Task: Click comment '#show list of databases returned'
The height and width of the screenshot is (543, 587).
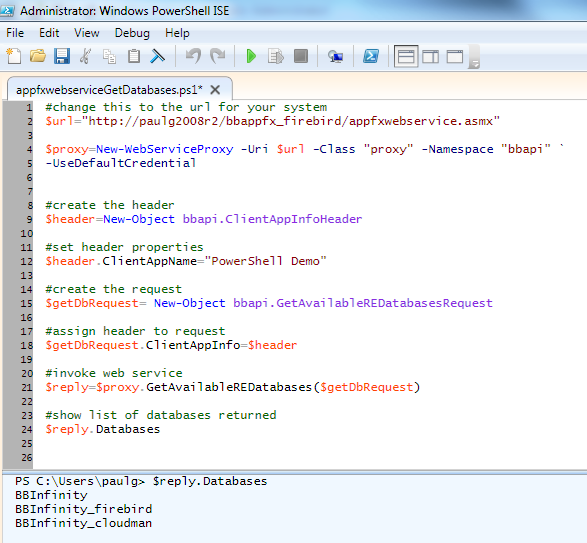Action: pyautogui.click(x=161, y=415)
